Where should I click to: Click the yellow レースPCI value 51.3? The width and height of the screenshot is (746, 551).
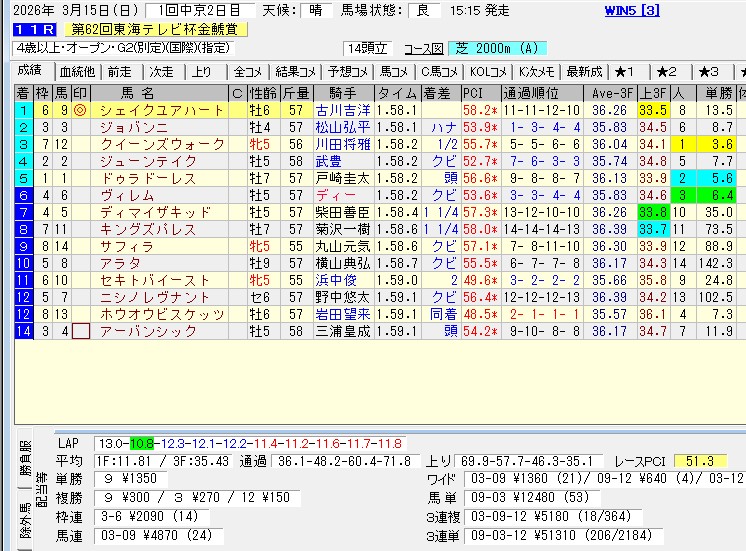coord(701,460)
